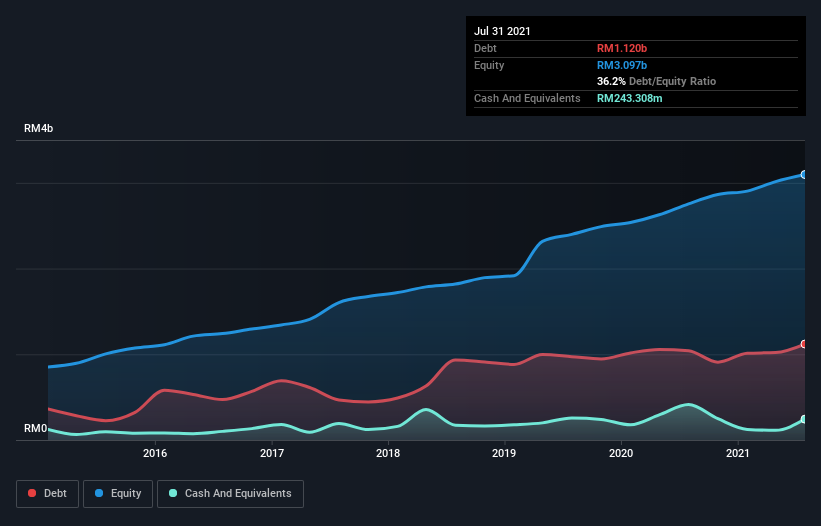This screenshot has width=821, height=526.
Task: Click the 2017 x-axis label
Action: point(272,453)
